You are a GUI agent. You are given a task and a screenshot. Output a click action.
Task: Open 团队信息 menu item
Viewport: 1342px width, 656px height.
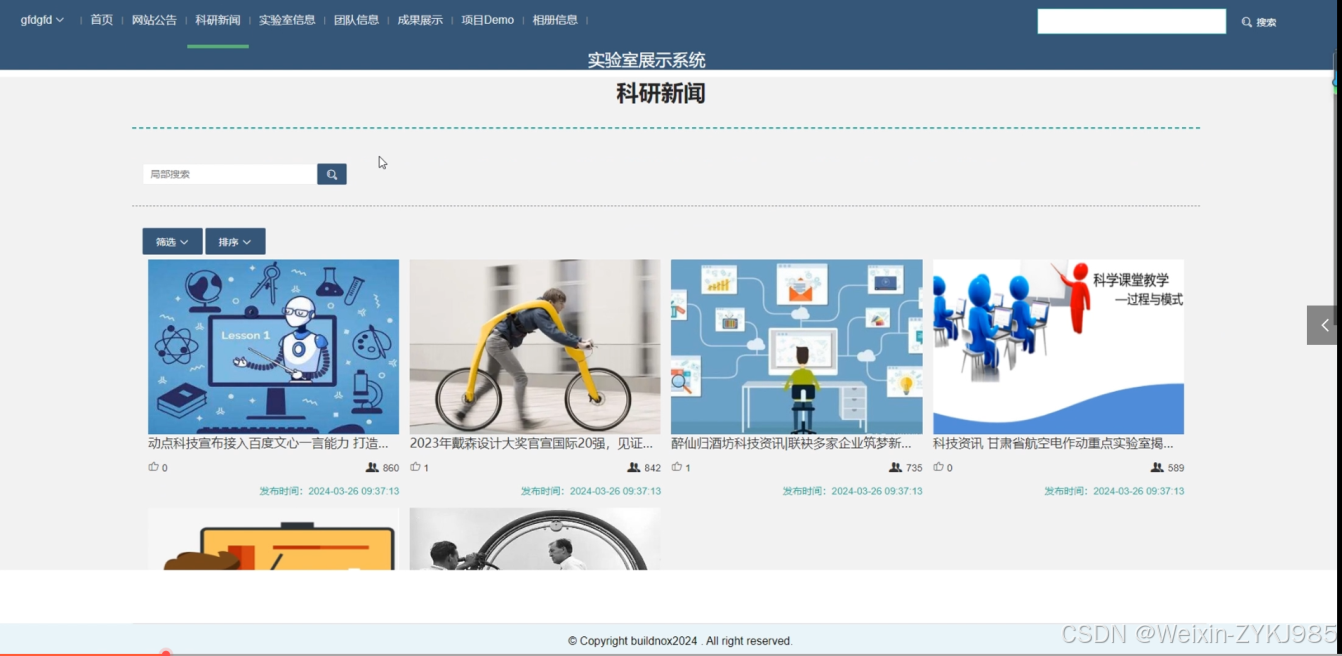[356, 20]
